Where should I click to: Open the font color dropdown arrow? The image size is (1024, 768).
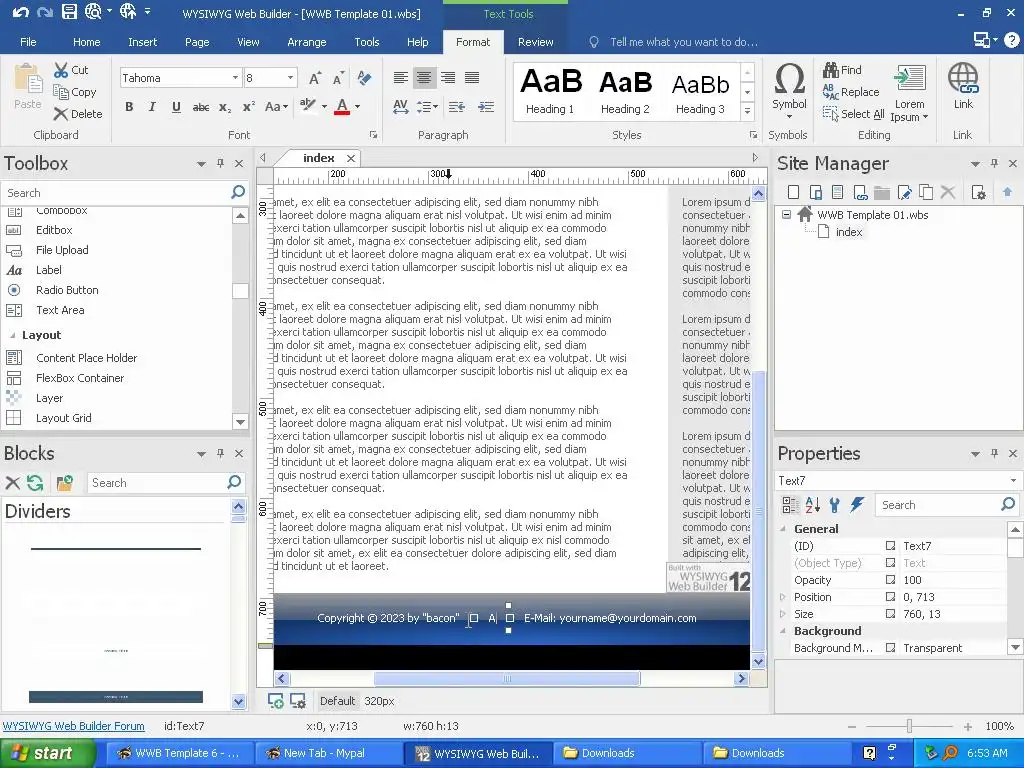[x=357, y=106]
